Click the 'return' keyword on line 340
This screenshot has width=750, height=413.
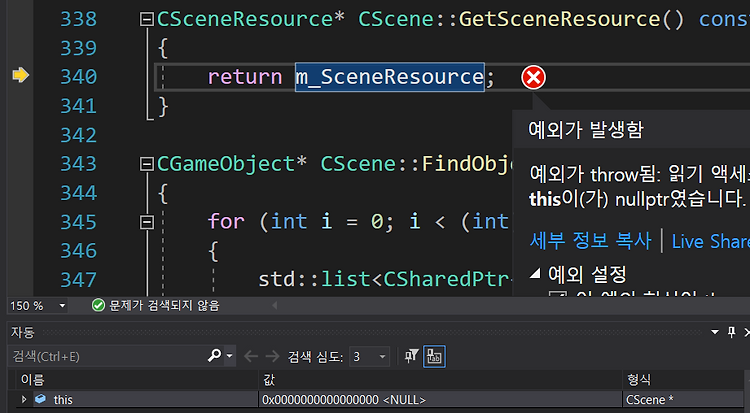click(244, 77)
